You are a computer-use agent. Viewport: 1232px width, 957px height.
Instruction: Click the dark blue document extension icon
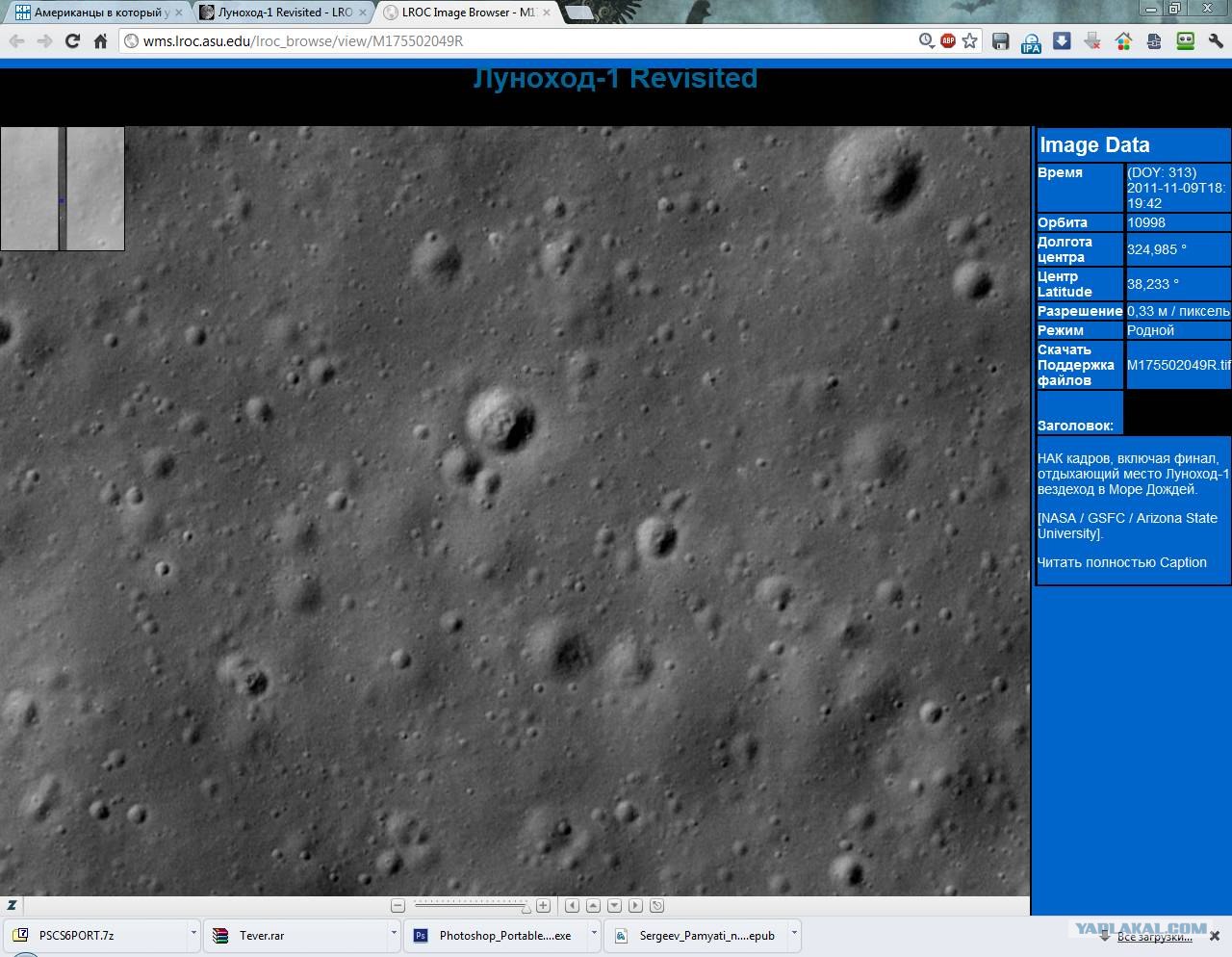(x=1154, y=41)
